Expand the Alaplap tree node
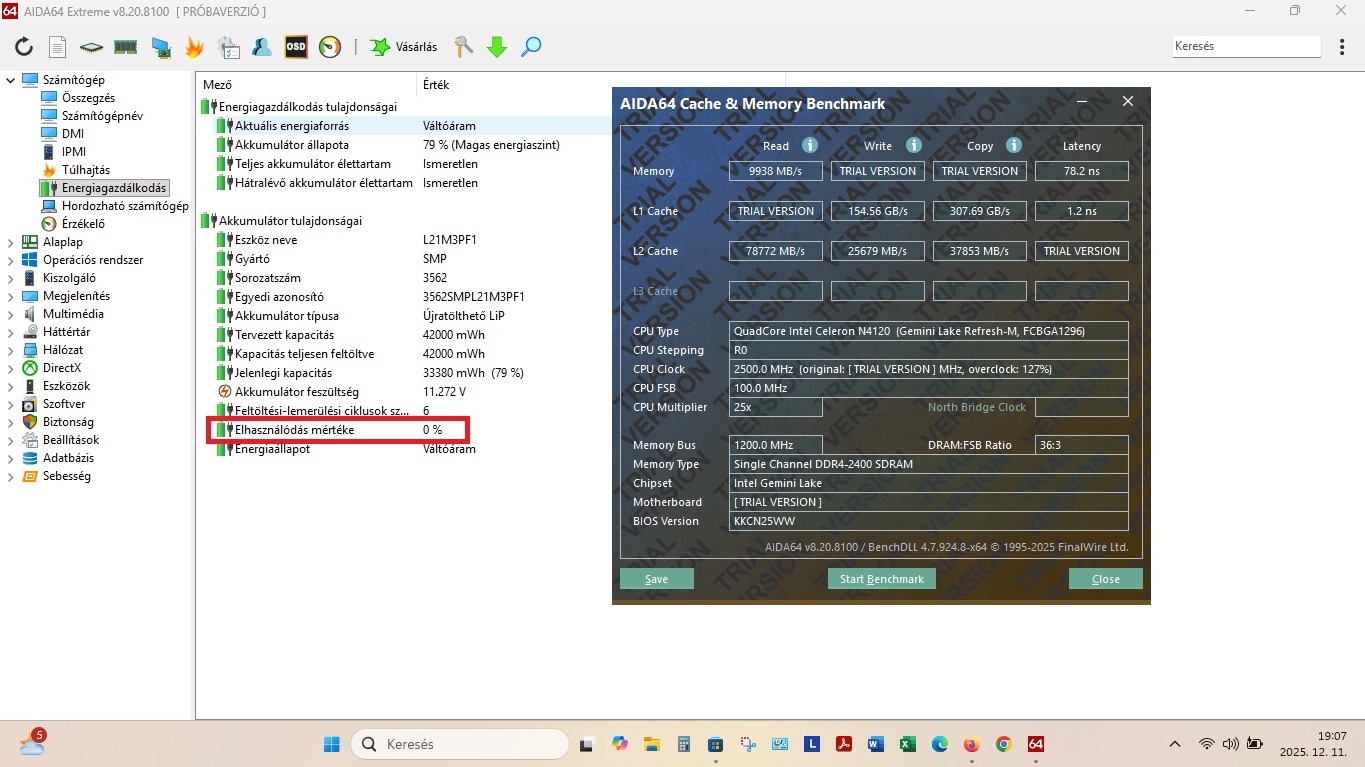 pyautogui.click(x=11, y=242)
